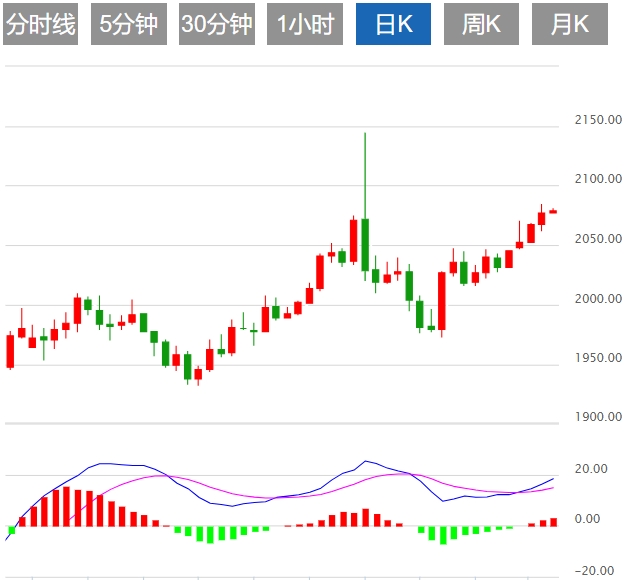Click the 1900.00 price axis label
The height and width of the screenshot is (580, 630).
(x=598, y=417)
